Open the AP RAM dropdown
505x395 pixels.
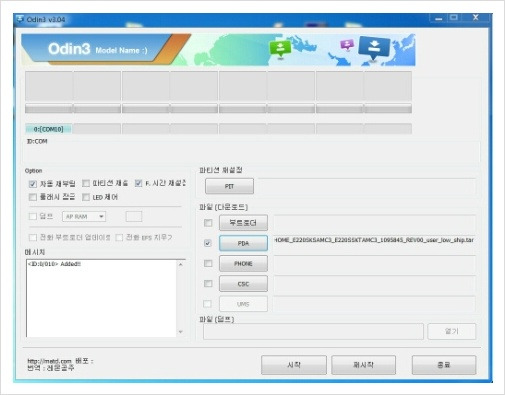click(x=84, y=217)
